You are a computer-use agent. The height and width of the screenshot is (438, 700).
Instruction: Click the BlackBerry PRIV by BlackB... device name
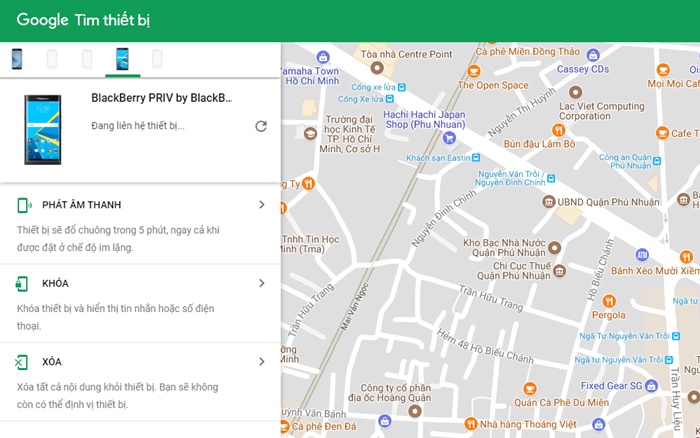pyautogui.click(x=162, y=98)
